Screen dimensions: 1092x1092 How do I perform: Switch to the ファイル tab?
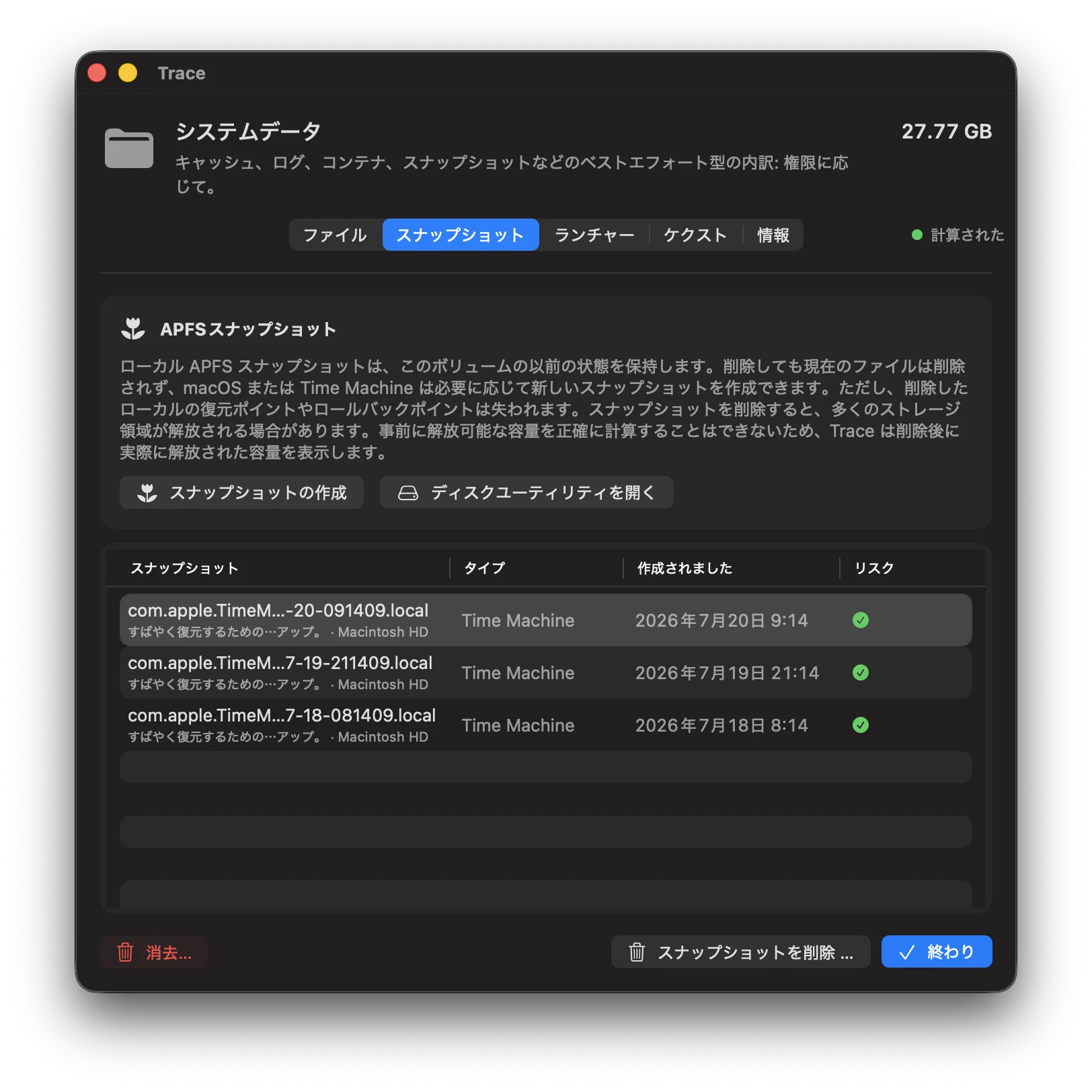[x=335, y=235]
